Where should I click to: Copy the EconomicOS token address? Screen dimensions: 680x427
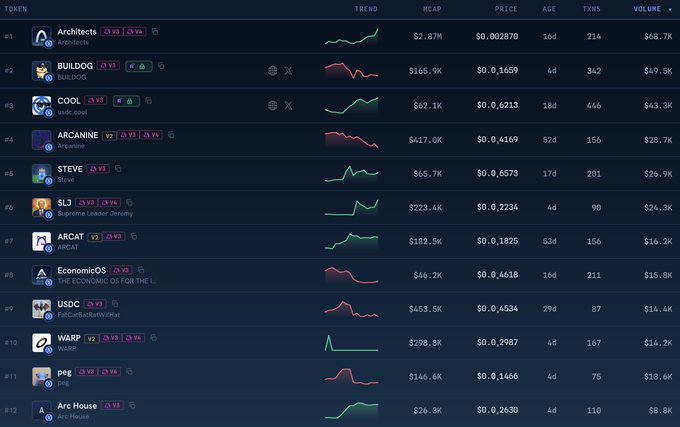(141, 270)
